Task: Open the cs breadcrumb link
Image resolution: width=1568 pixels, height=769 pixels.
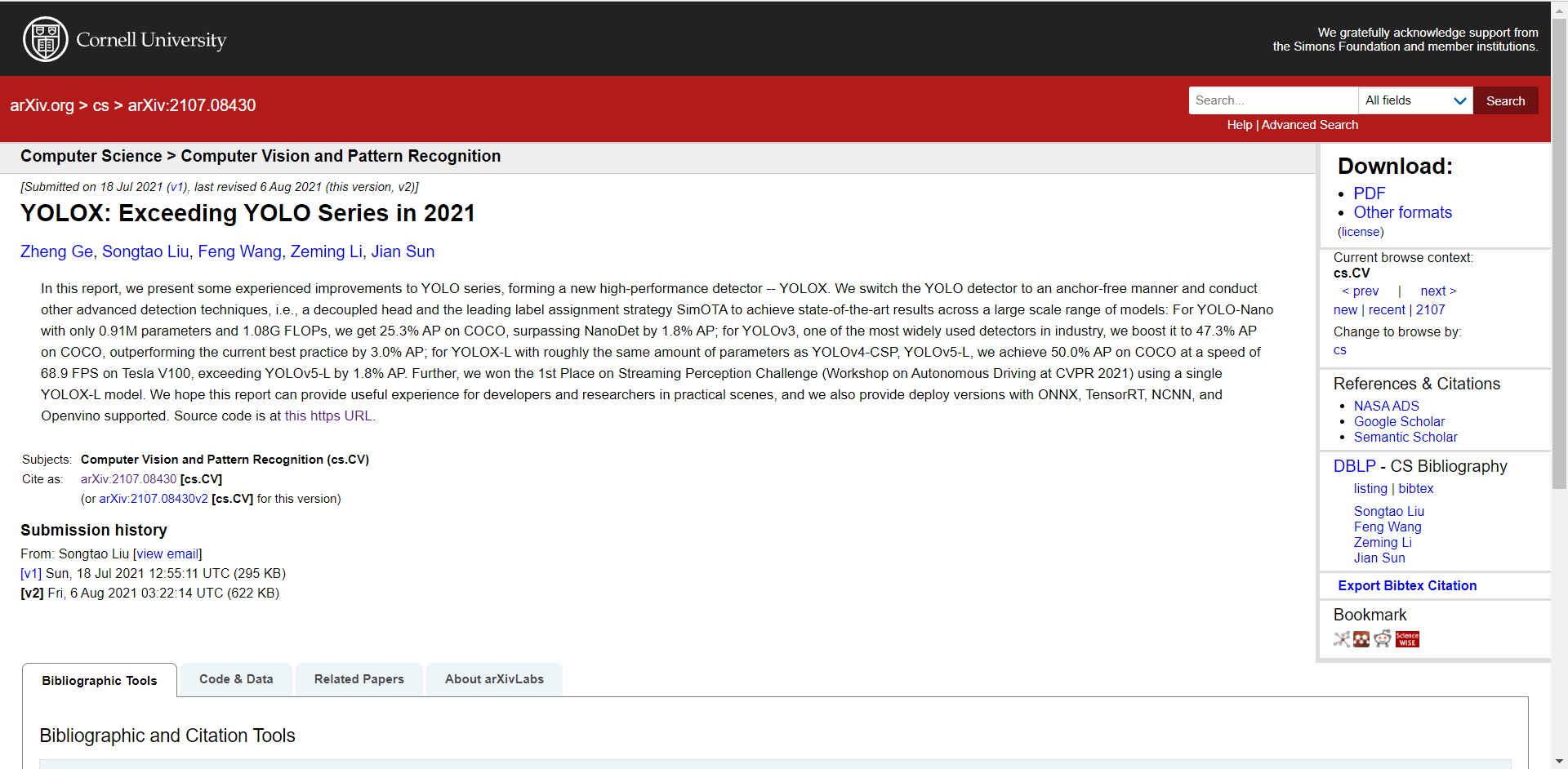Action: pos(100,105)
